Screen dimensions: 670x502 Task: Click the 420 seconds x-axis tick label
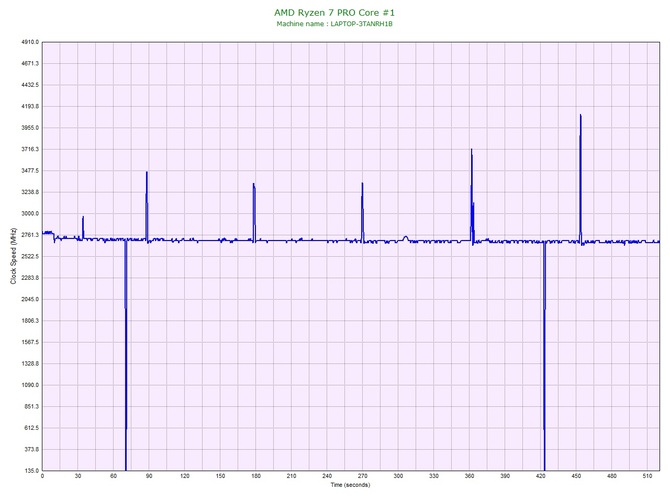tap(541, 476)
